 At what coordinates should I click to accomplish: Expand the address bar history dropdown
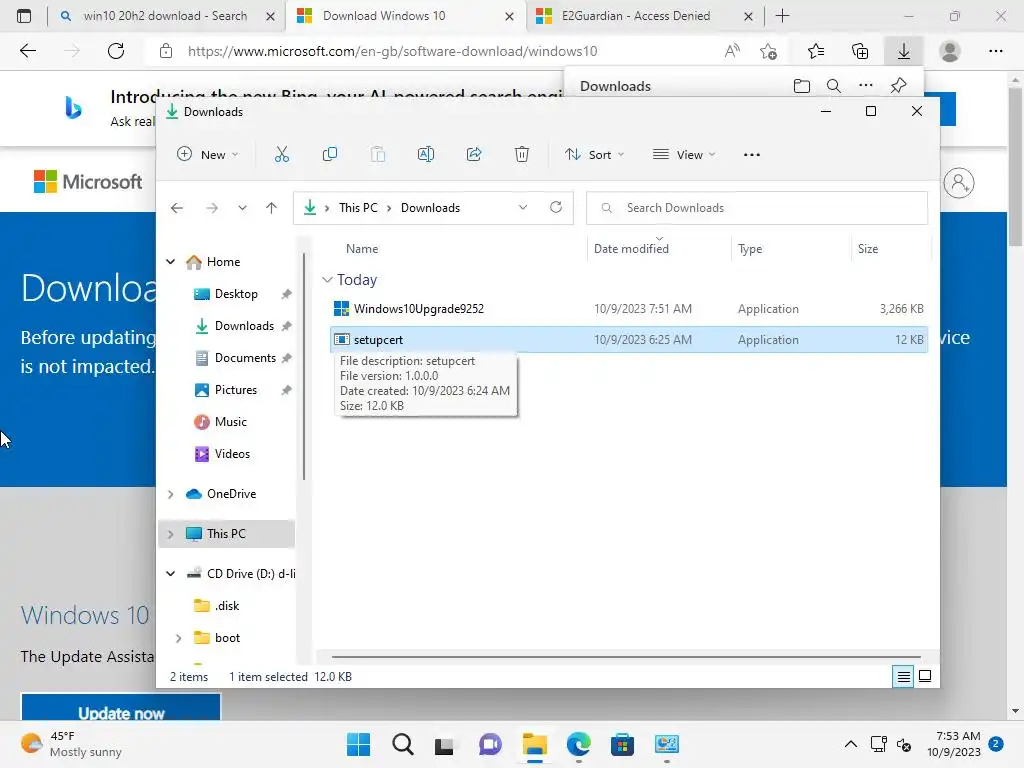(x=523, y=207)
